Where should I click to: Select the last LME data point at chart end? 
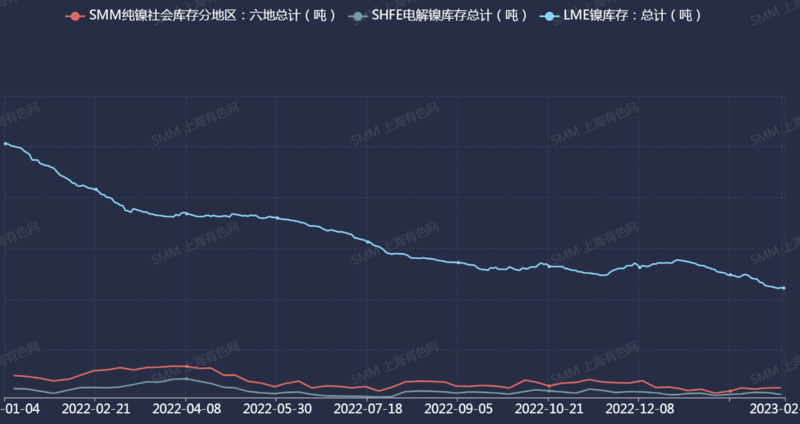(x=784, y=288)
